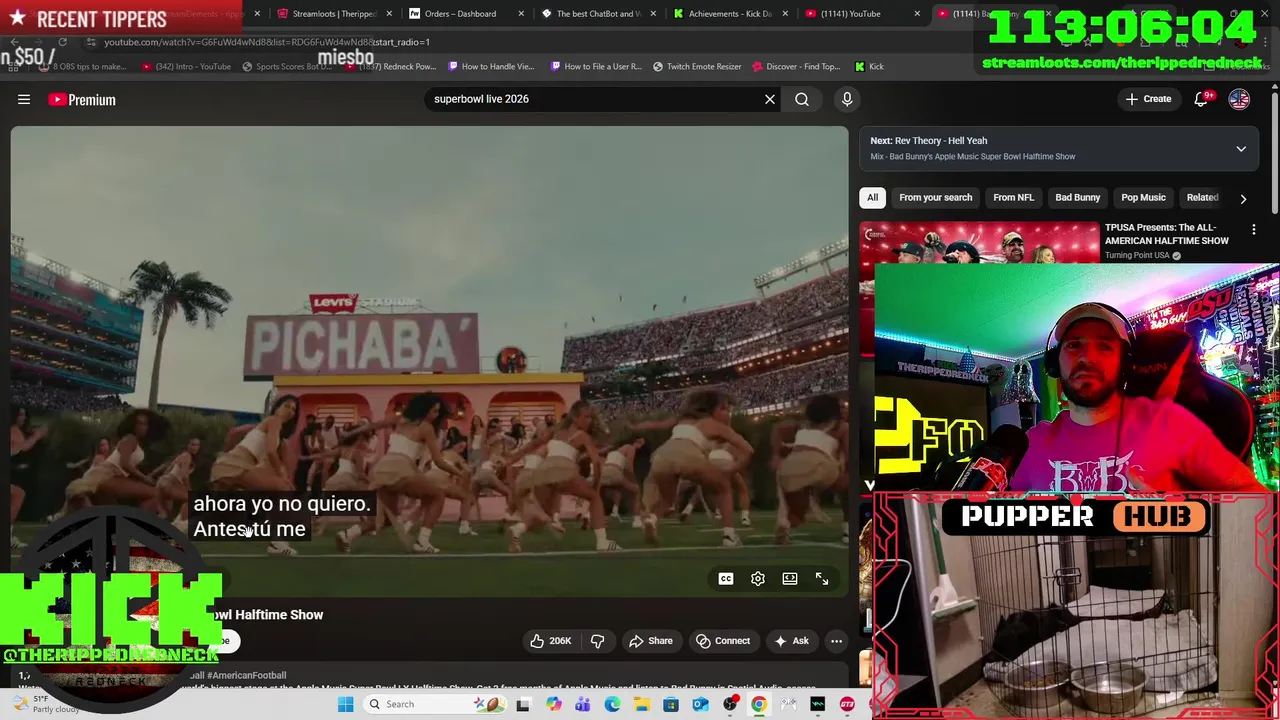Open the more actions ellipsis below the video
The width and height of the screenshot is (1280, 720).
pos(836,641)
